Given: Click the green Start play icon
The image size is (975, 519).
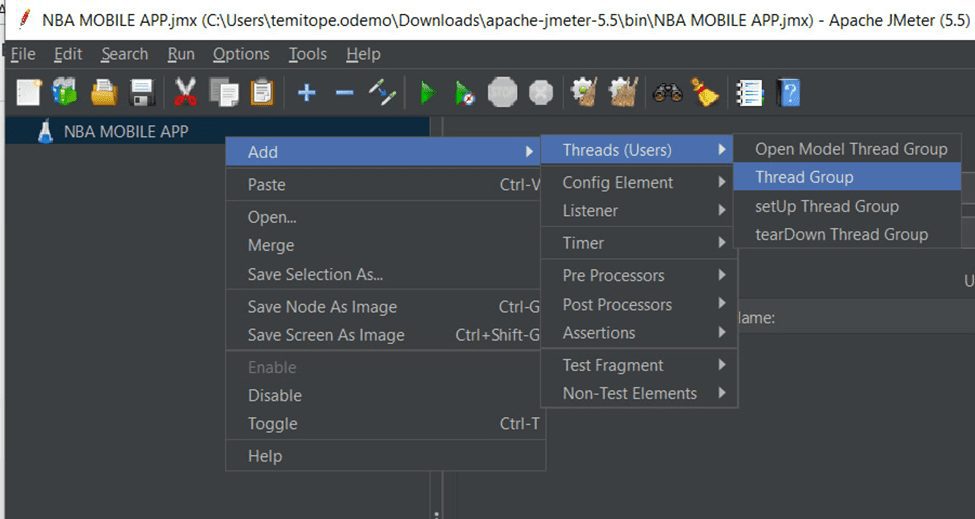Looking at the screenshot, I should point(428,93).
